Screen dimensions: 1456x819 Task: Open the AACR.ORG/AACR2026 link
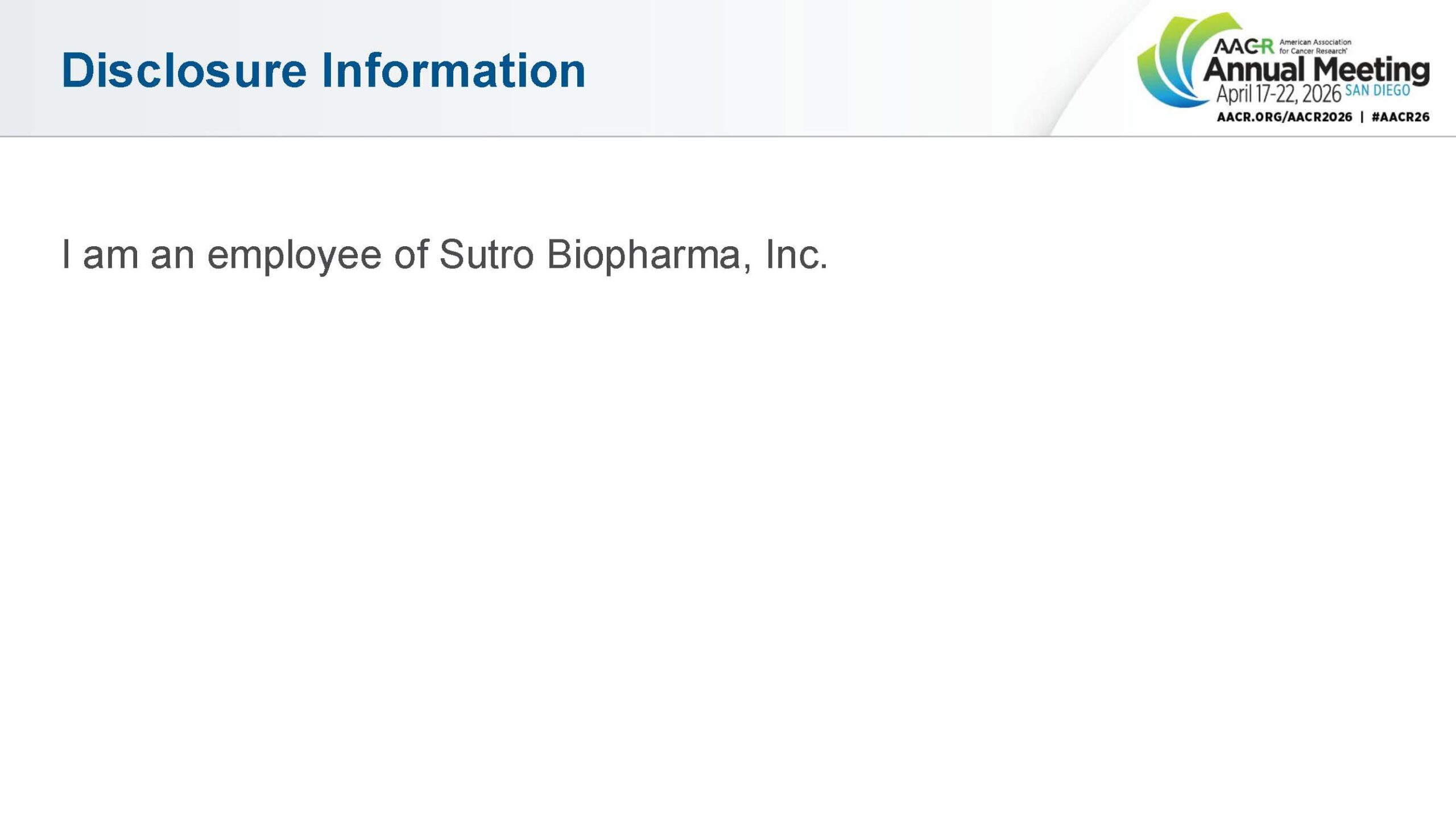click(x=1284, y=117)
